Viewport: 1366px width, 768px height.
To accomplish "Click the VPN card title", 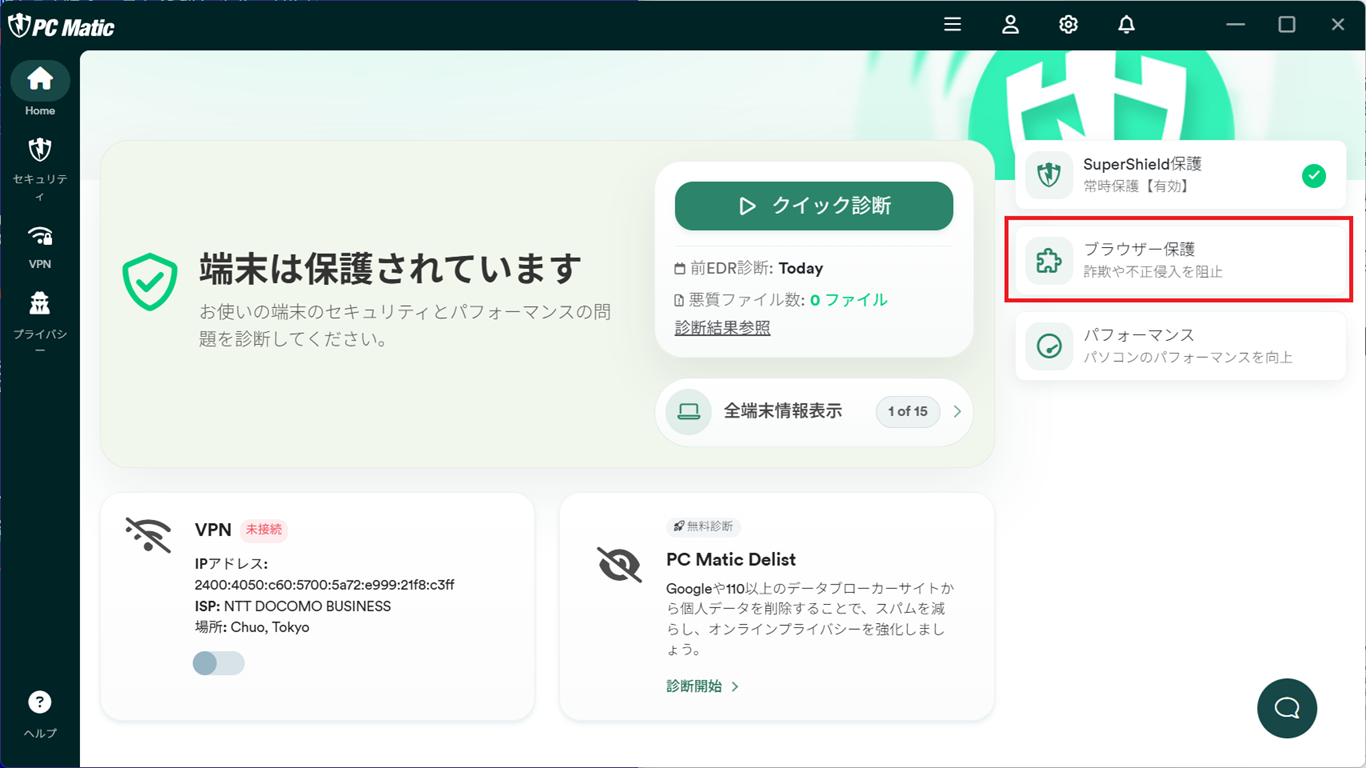I will point(213,530).
